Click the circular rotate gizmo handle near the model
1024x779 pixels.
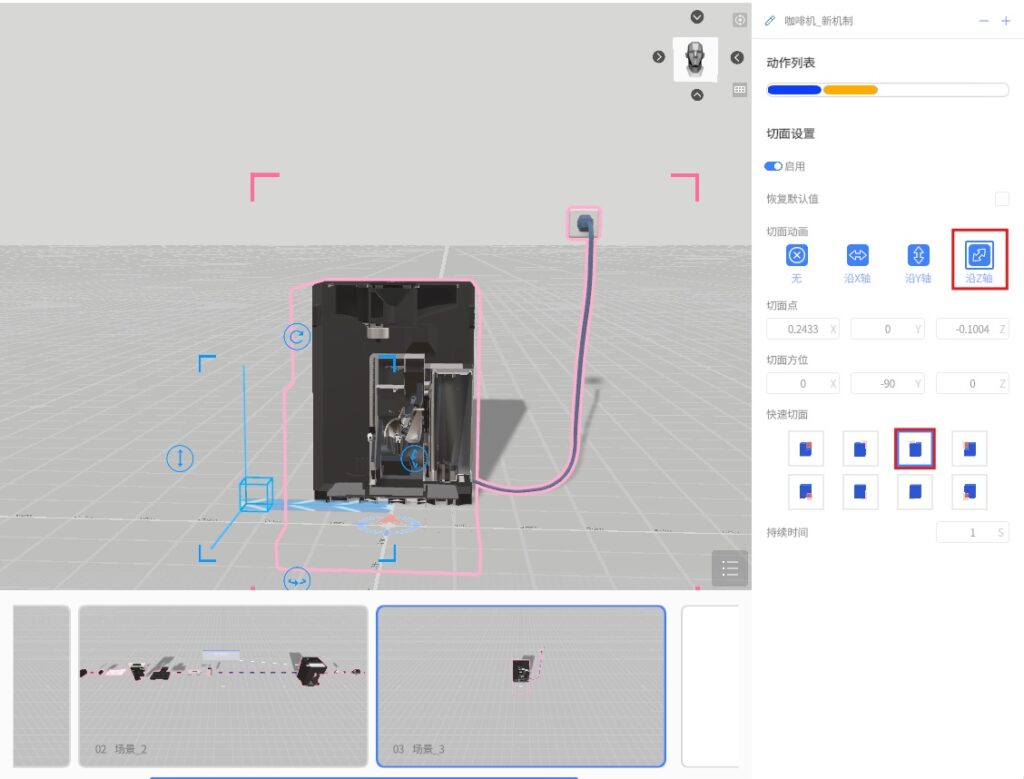[296, 337]
